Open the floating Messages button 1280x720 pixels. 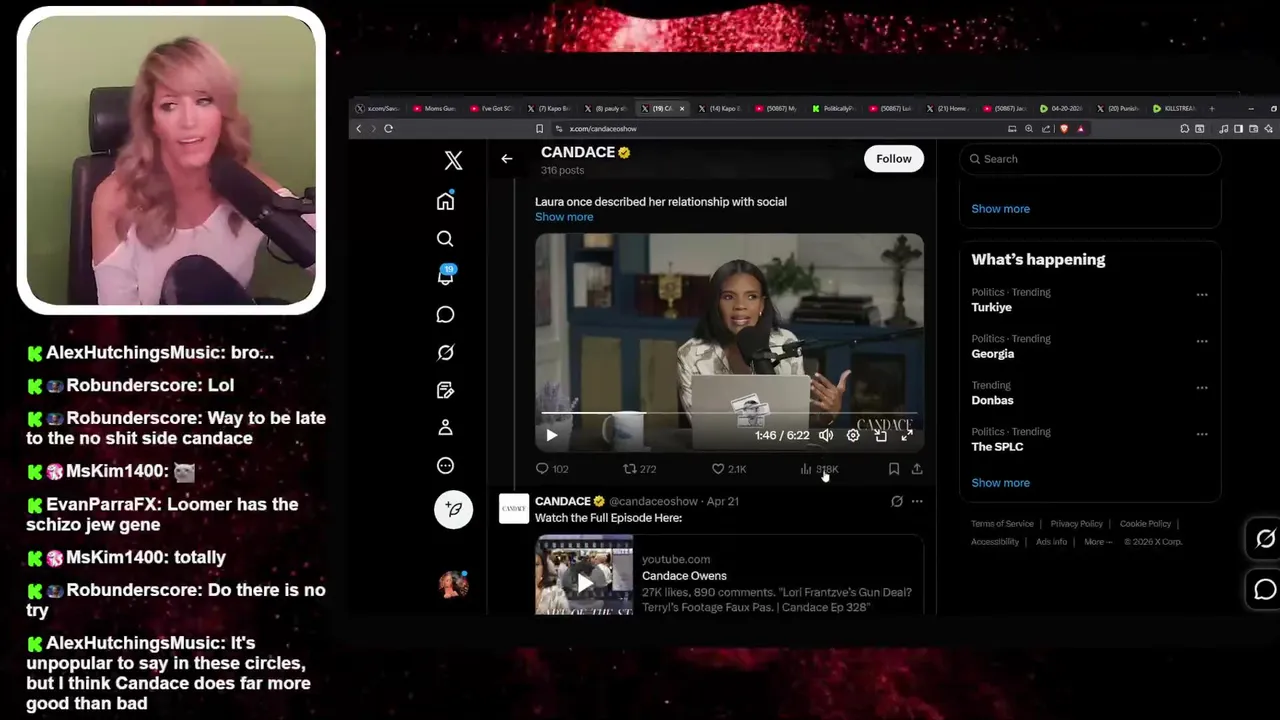click(x=1265, y=590)
